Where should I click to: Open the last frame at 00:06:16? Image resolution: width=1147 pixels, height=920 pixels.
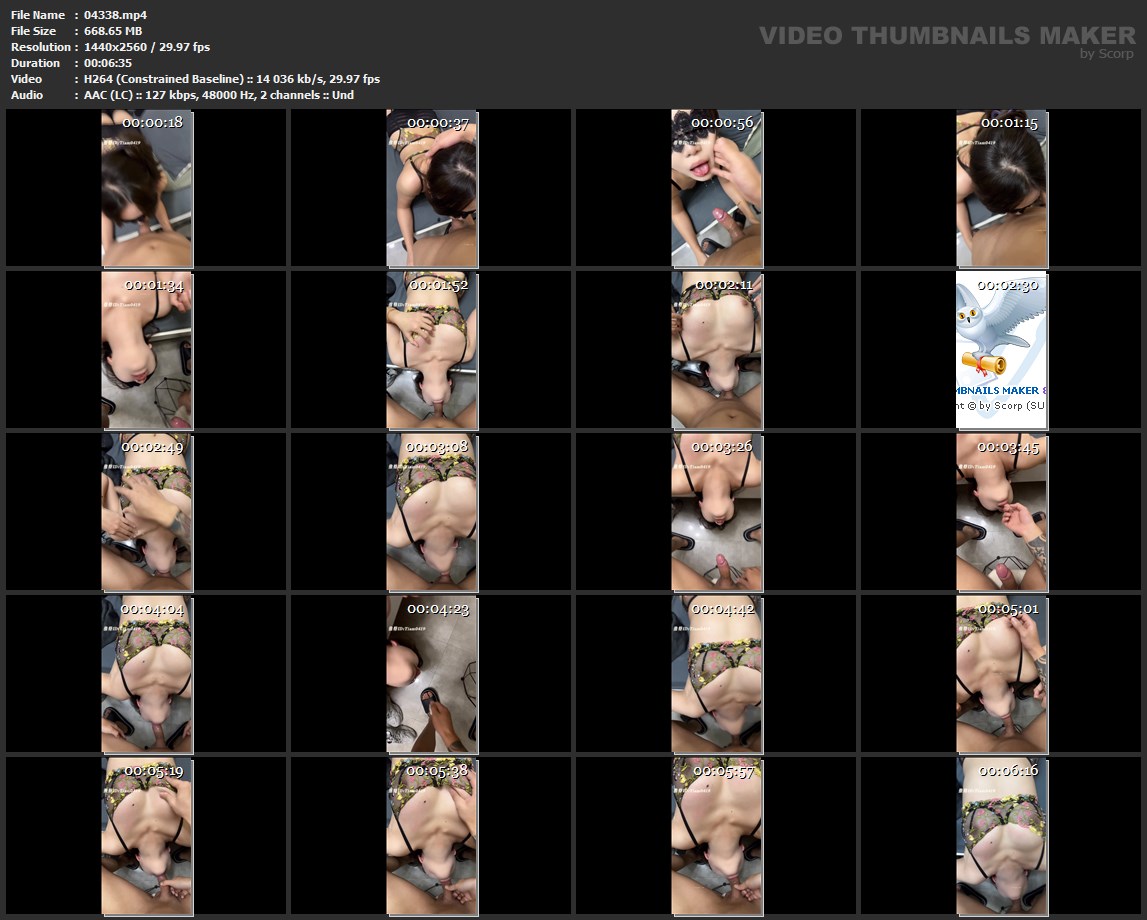tap(1001, 836)
